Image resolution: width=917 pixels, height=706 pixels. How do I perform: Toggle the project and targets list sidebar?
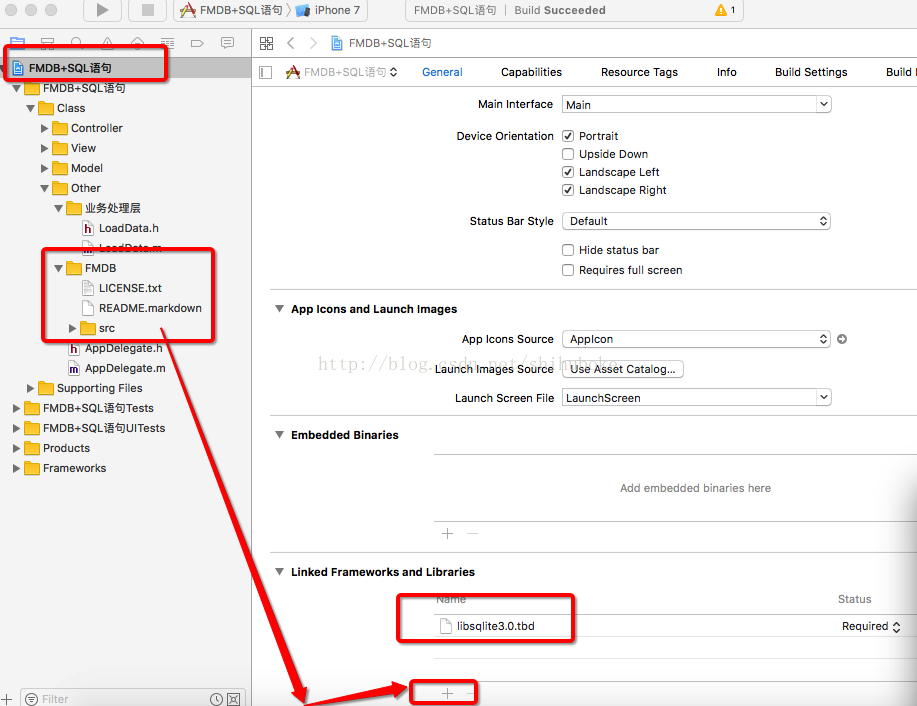(x=266, y=73)
